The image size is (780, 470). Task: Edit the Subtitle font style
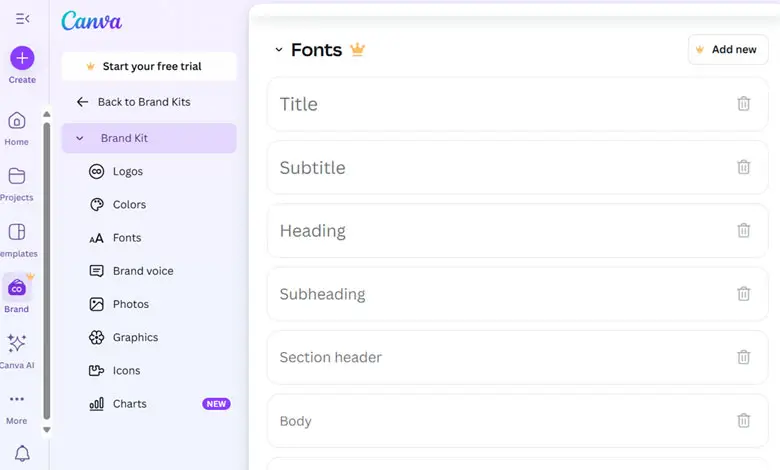tap(517, 168)
